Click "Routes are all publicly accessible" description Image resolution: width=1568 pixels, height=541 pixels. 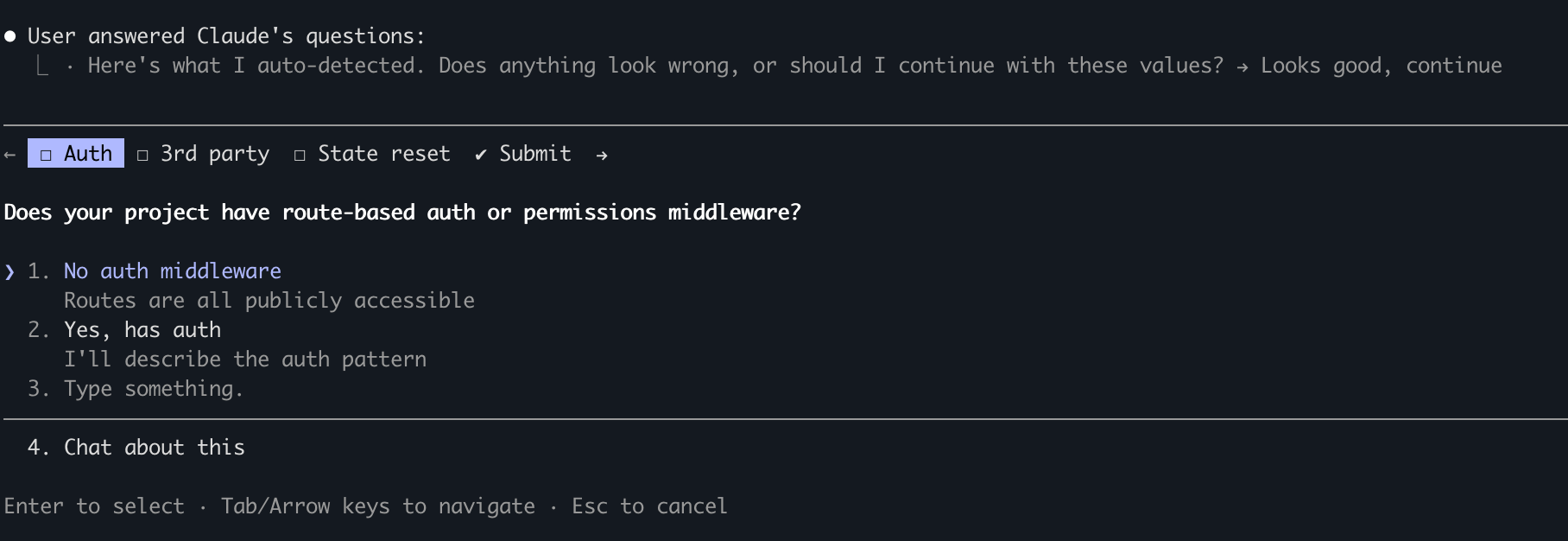point(269,301)
